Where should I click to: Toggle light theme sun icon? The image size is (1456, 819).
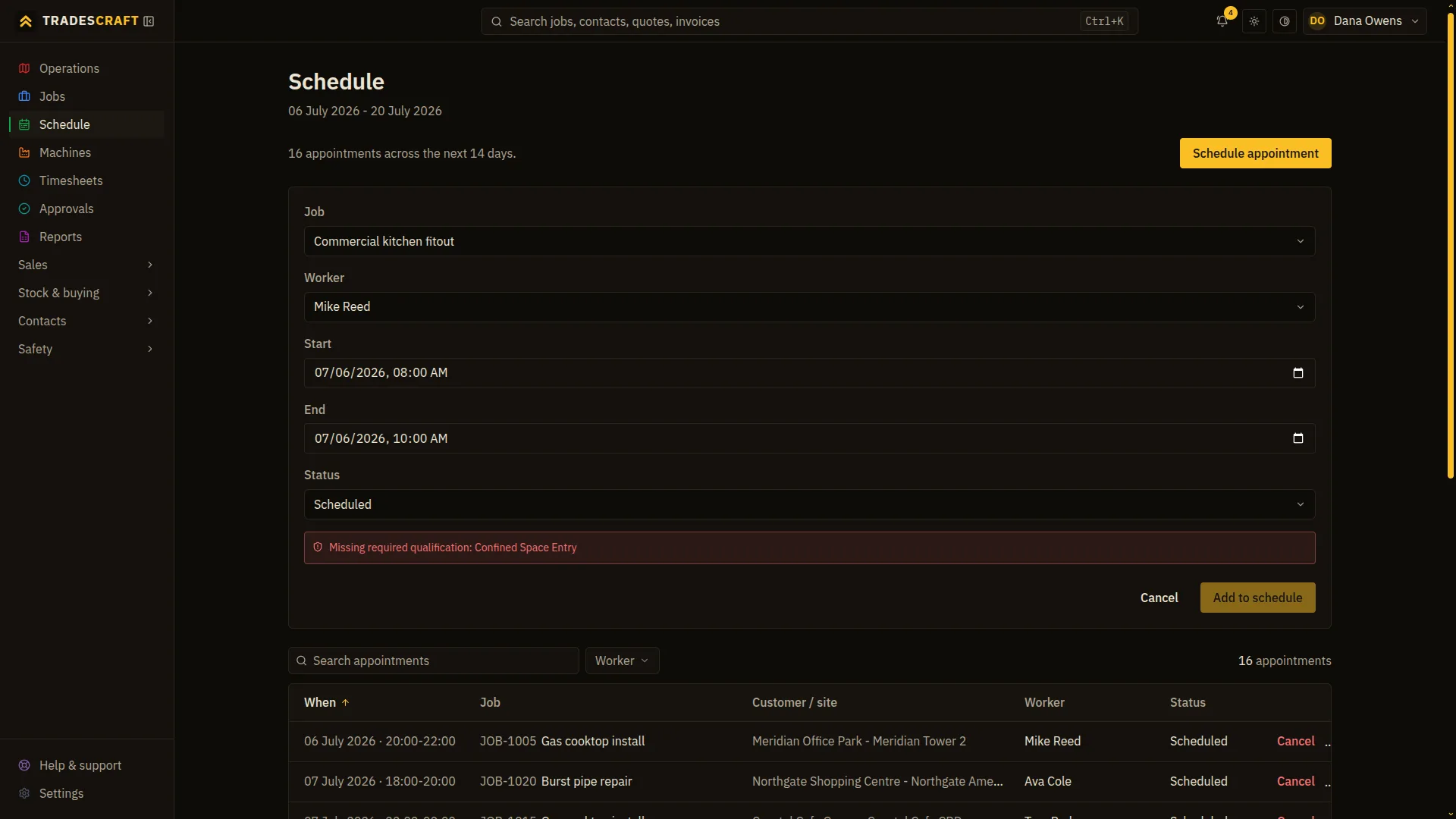tap(1254, 21)
